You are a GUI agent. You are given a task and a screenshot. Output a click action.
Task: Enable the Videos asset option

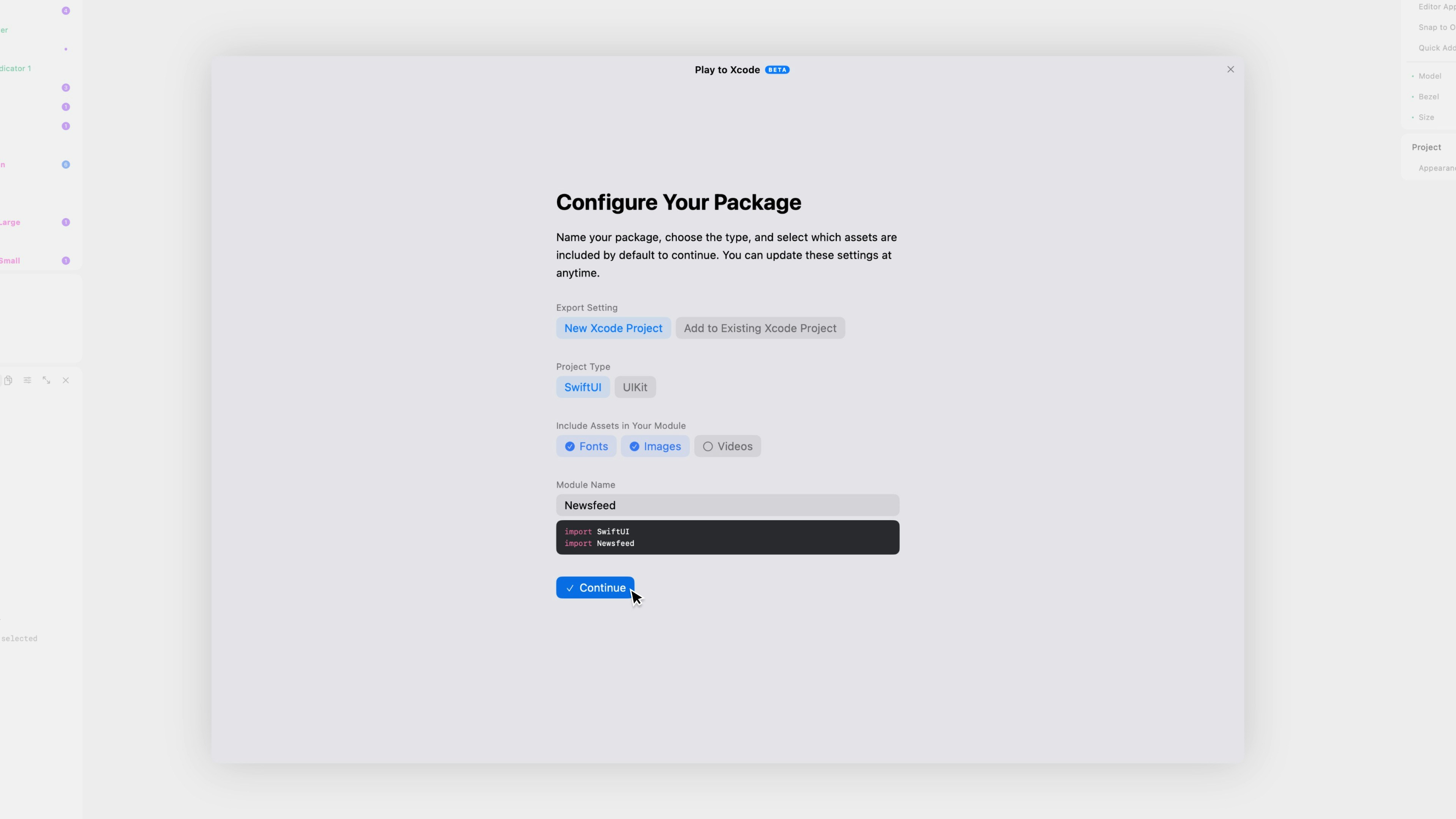point(727,447)
